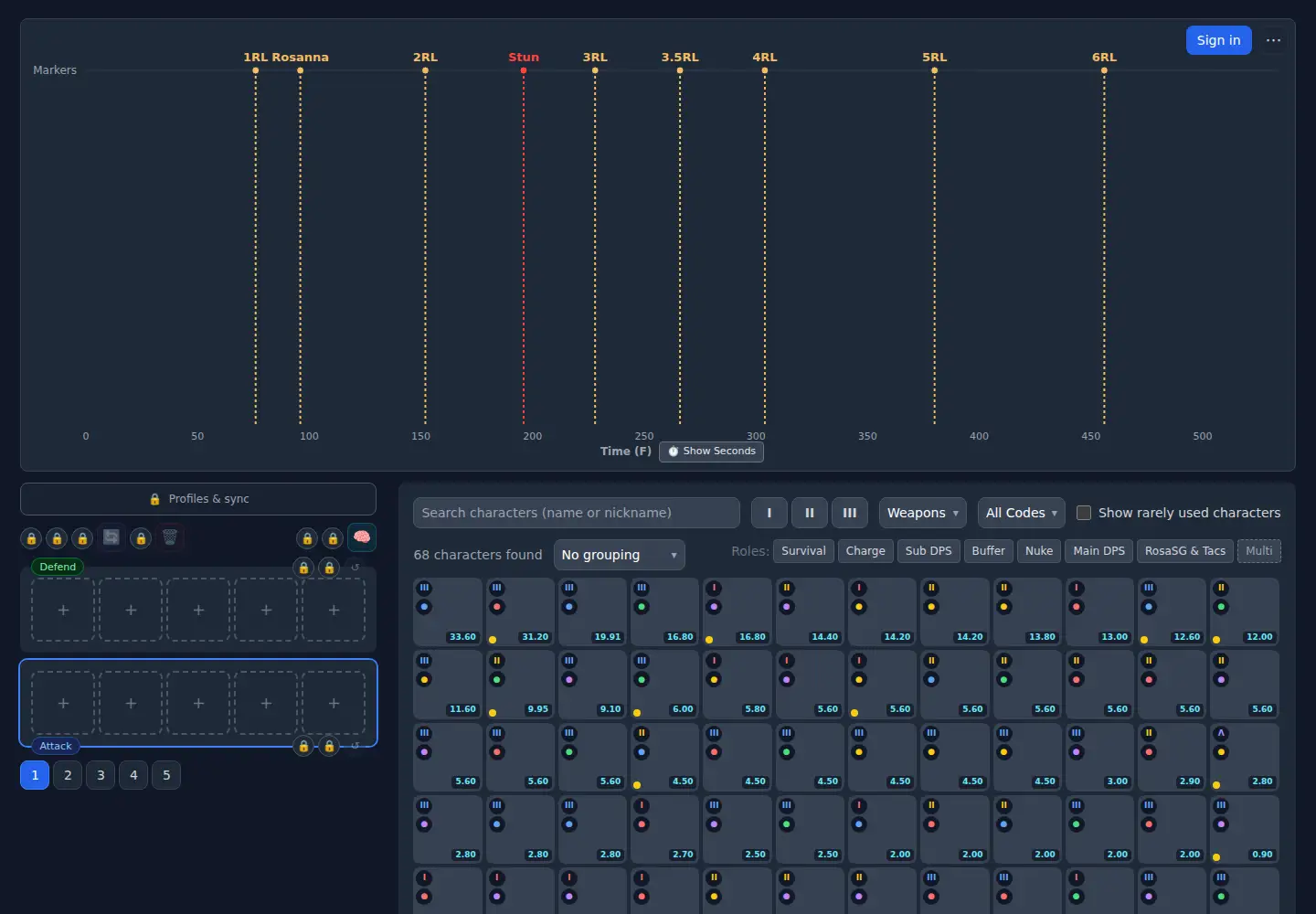Toggle the Survival role filter
This screenshot has width=1316, height=914.
(803, 551)
